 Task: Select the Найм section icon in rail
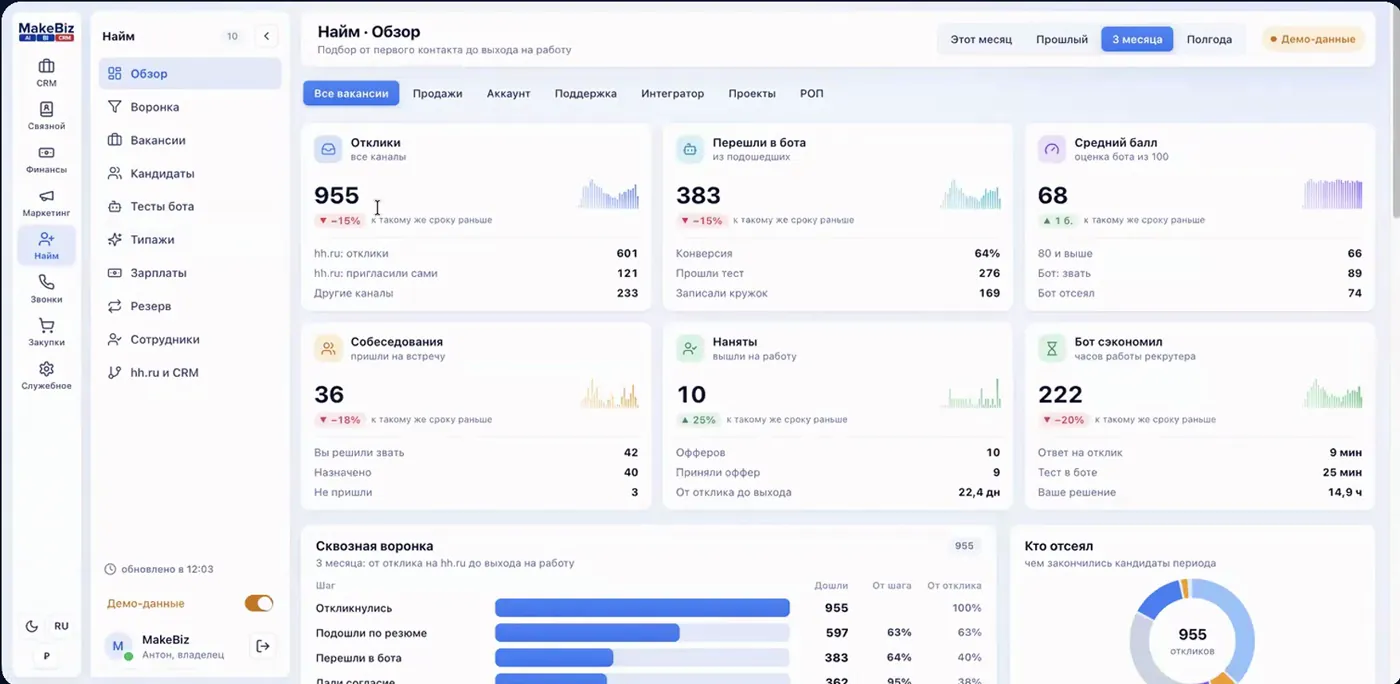(x=46, y=246)
